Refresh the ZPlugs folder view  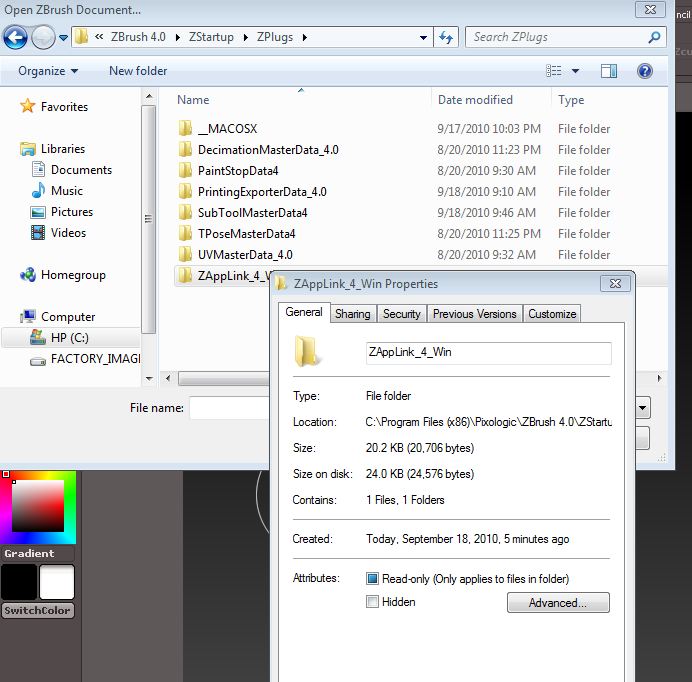(446, 38)
